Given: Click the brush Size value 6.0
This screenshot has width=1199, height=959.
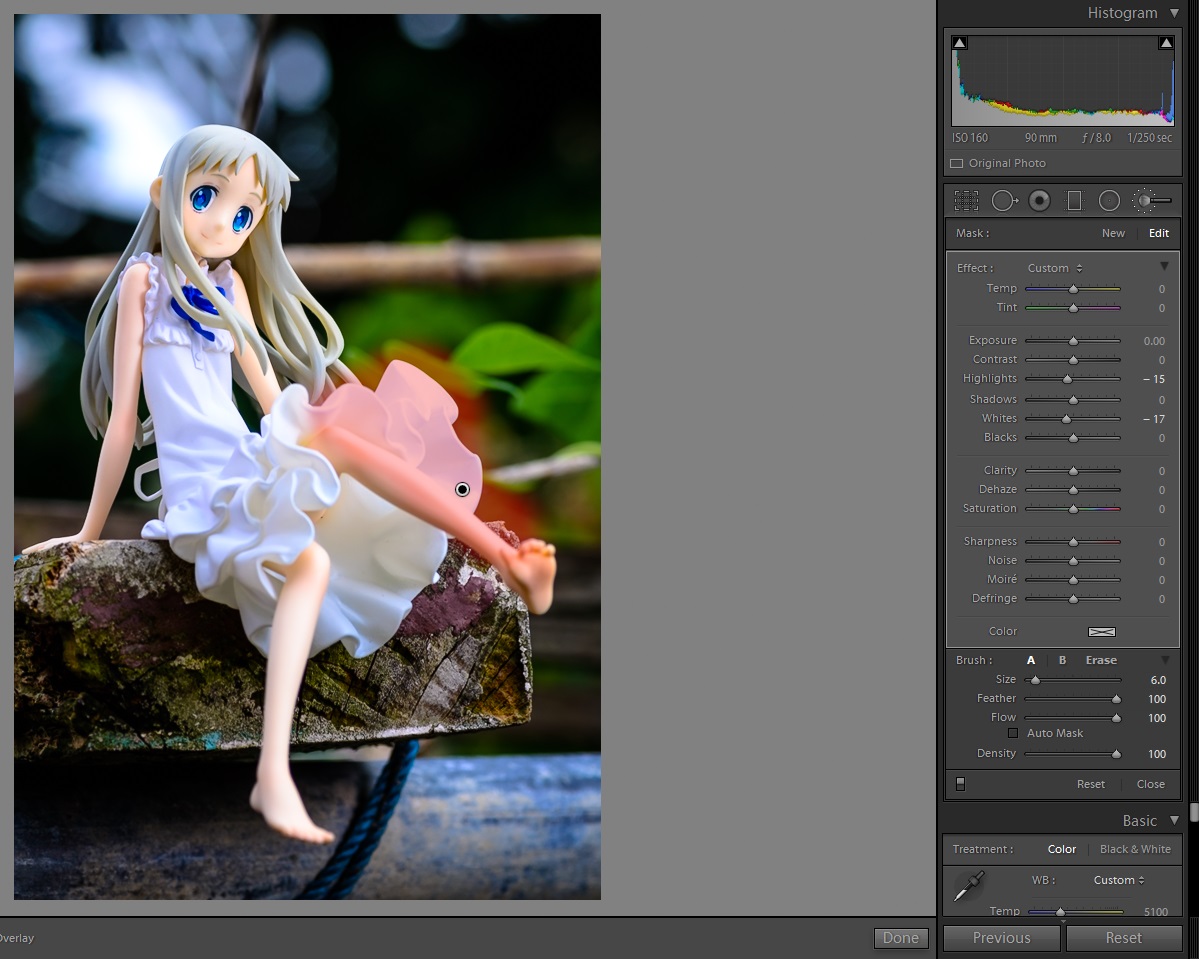Looking at the screenshot, I should [x=1158, y=680].
